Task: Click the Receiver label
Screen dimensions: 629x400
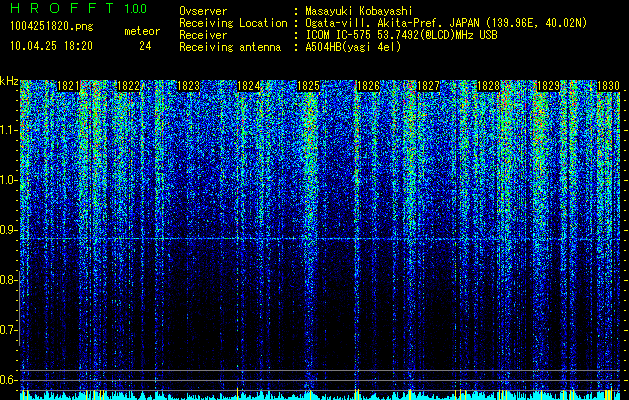Action: [203, 35]
